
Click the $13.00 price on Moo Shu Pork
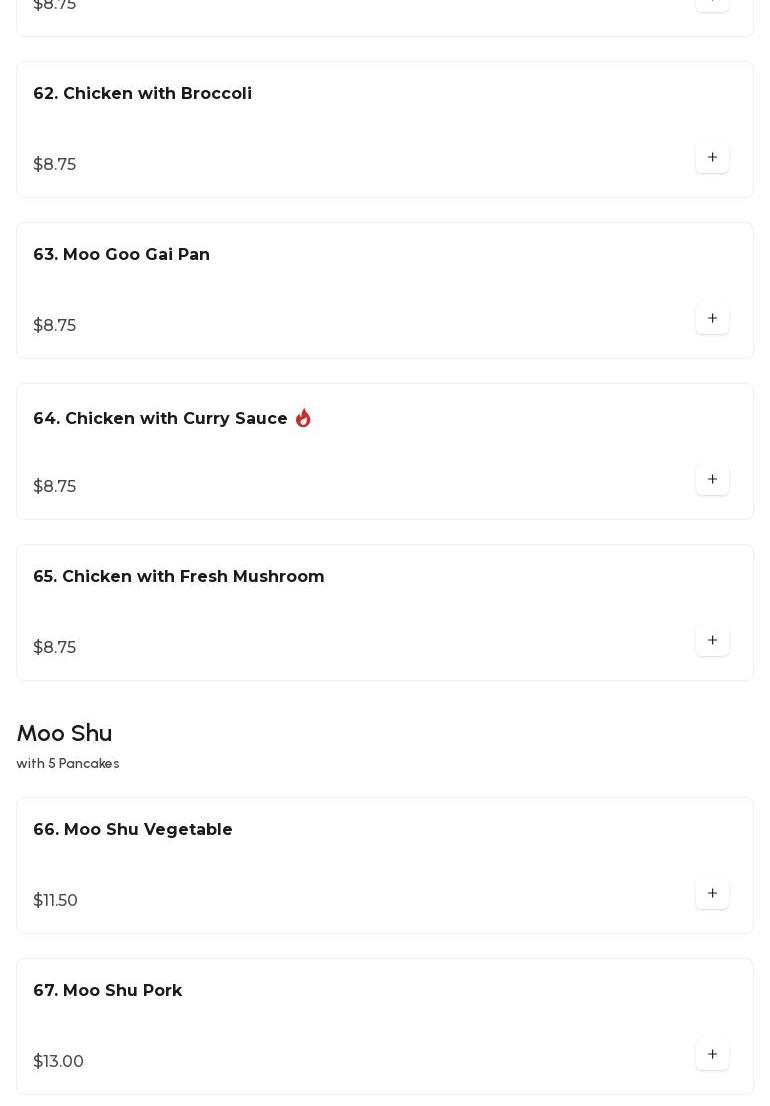click(x=58, y=1061)
